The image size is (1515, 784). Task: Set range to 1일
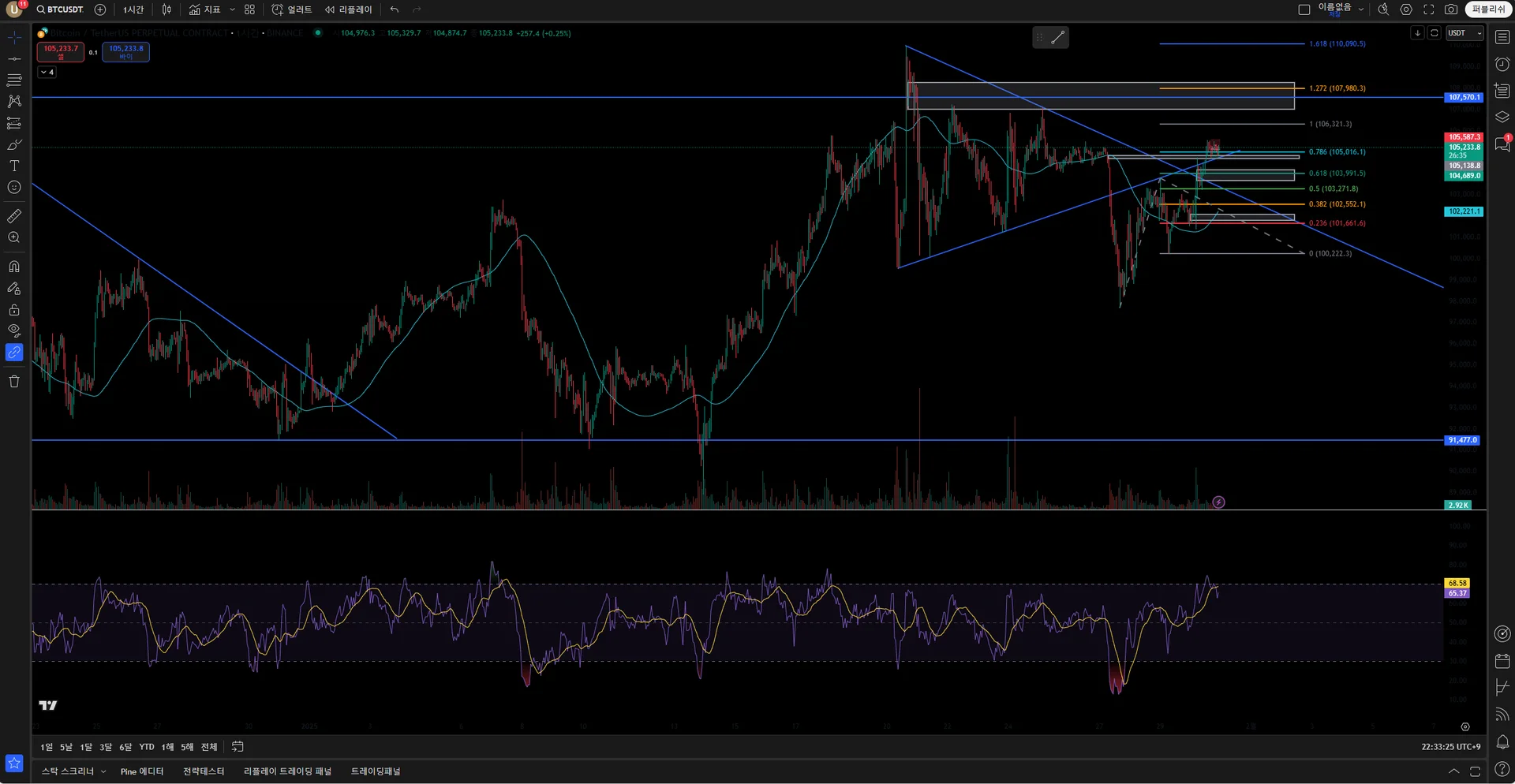pos(47,747)
